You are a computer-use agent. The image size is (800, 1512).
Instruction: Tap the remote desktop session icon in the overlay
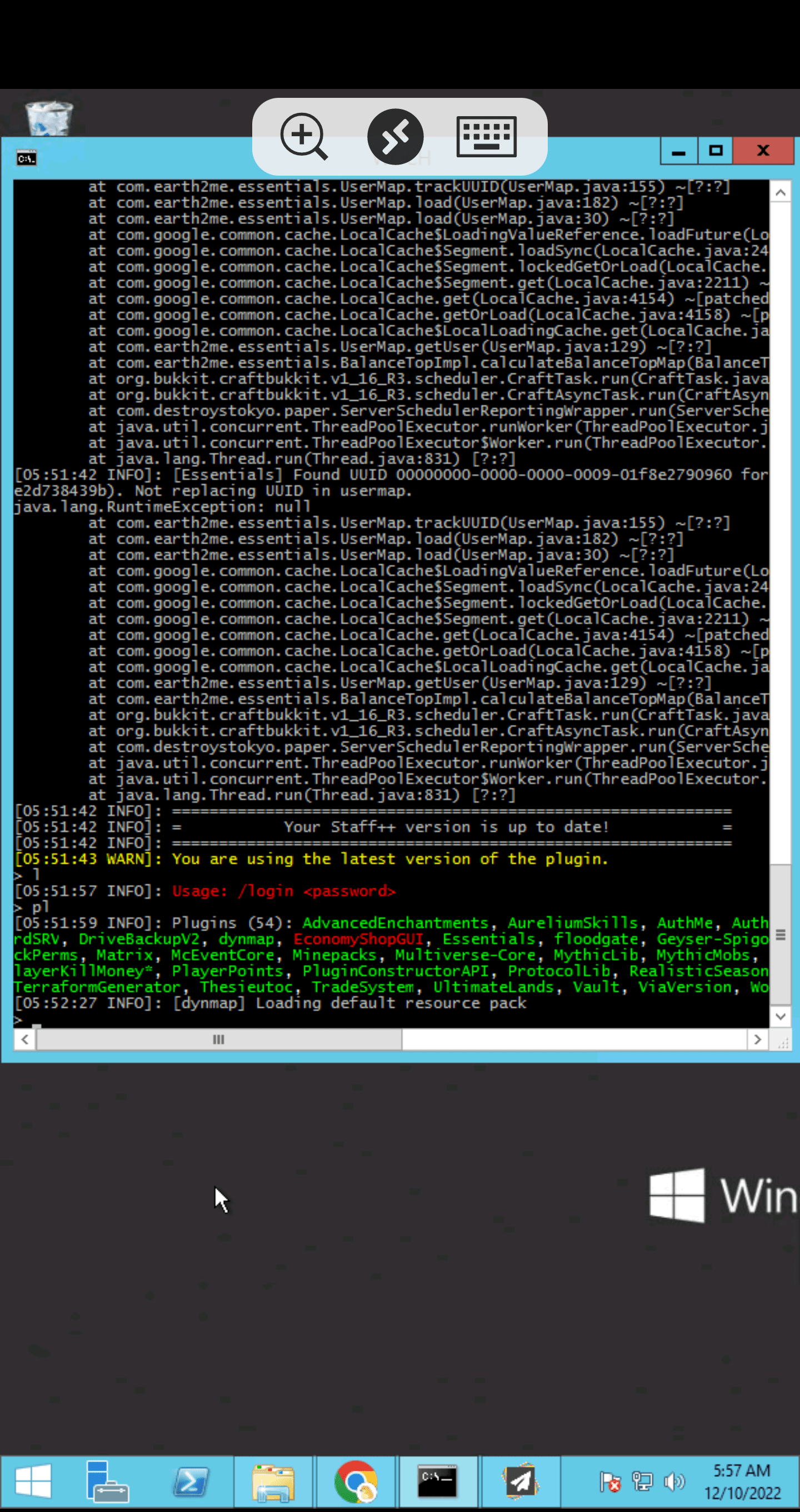396,137
